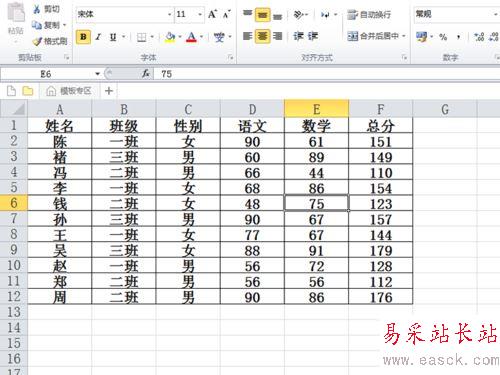The height and width of the screenshot is (375, 500).
Task: Open the font color dropdown arrow
Action: pos(201,37)
